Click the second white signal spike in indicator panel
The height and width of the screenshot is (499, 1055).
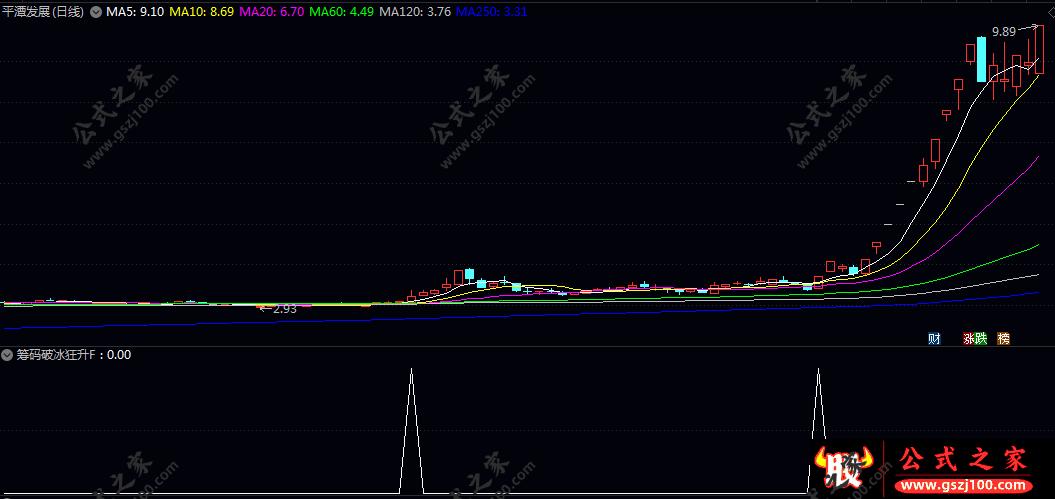[818, 430]
